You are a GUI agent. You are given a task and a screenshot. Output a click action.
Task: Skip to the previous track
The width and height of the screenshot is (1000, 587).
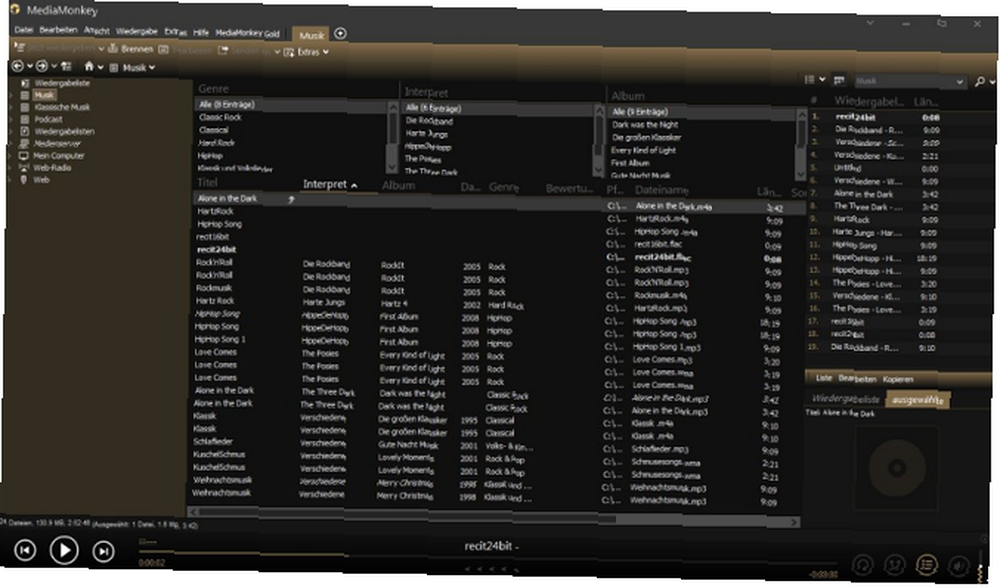click(x=26, y=550)
